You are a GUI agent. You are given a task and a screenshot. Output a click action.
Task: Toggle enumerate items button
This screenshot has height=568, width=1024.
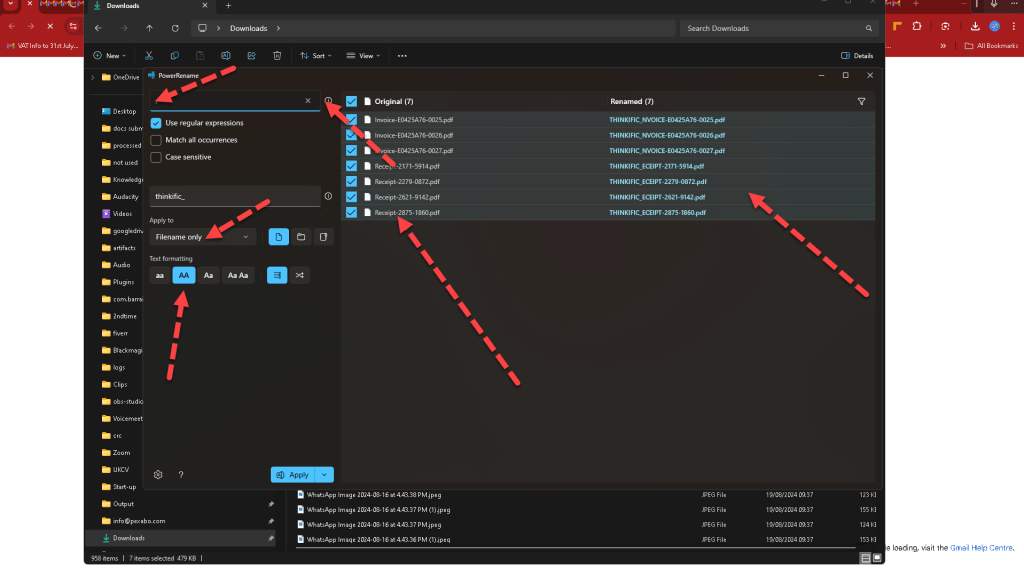pos(277,276)
